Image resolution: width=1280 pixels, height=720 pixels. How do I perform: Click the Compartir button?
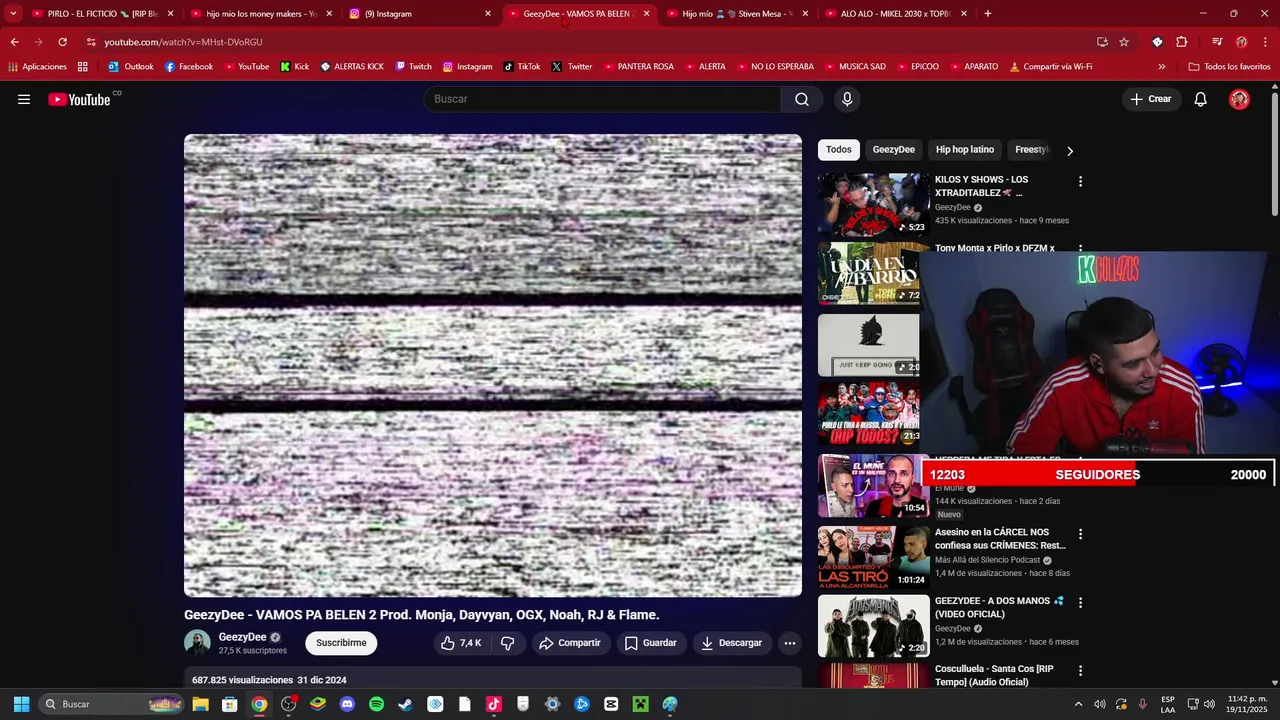click(570, 643)
